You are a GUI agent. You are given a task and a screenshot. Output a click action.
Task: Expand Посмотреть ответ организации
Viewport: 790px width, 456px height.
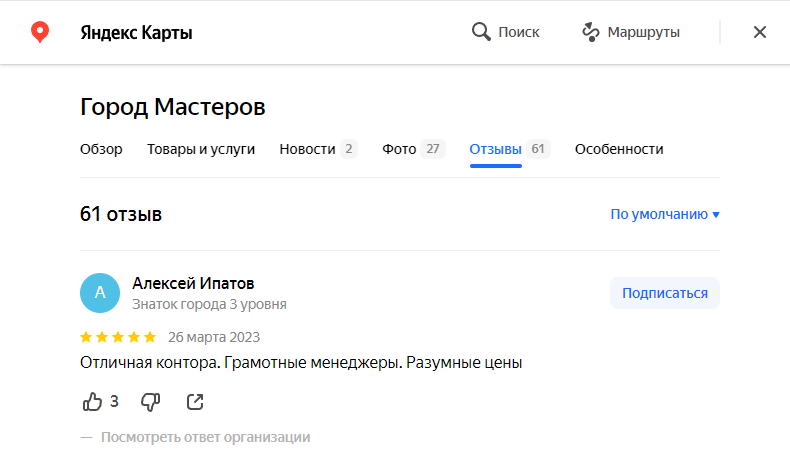click(206, 437)
